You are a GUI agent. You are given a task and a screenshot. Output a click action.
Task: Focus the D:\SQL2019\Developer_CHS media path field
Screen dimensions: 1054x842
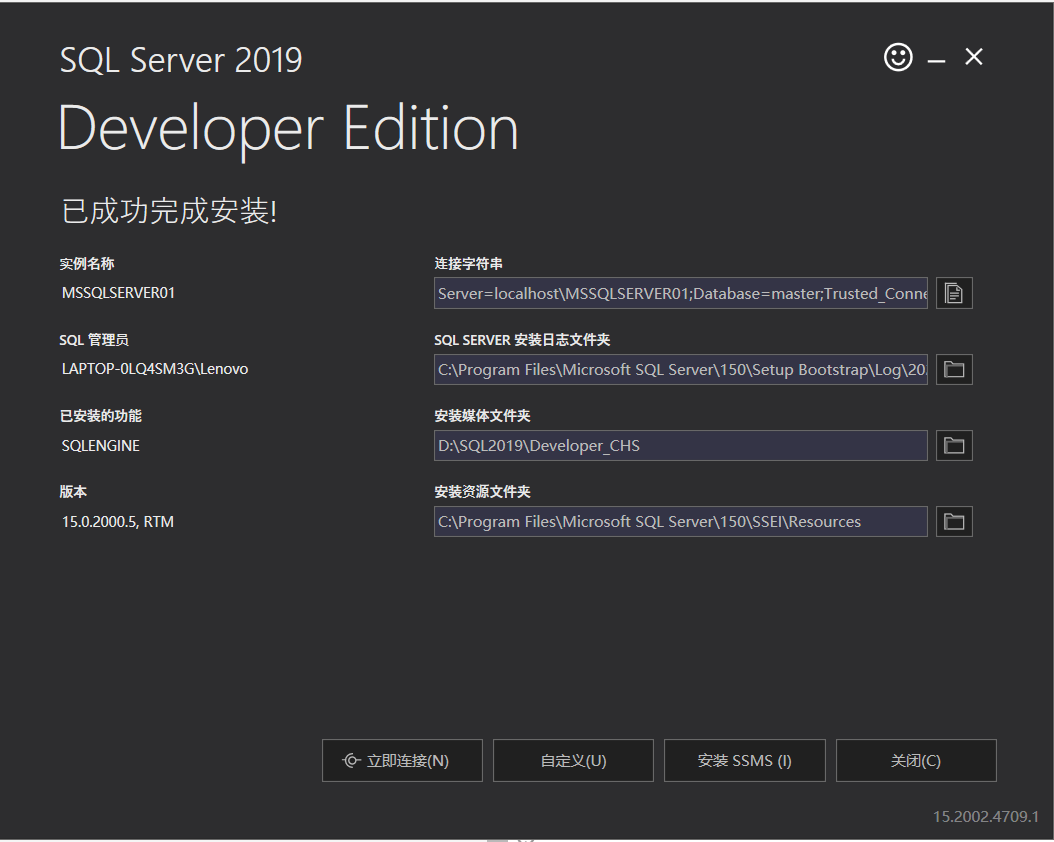(x=680, y=445)
